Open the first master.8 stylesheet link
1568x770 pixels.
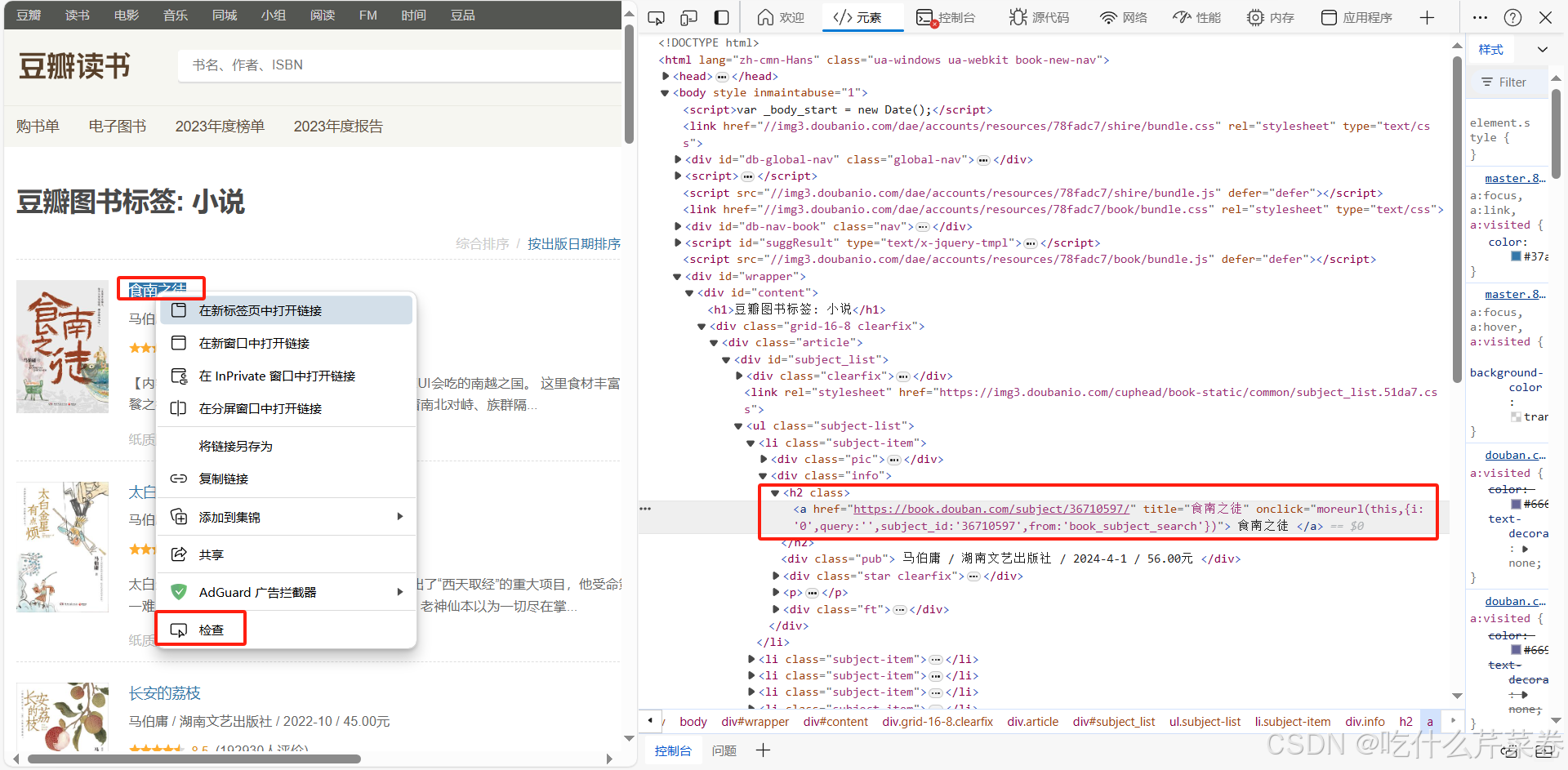click(1514, 178)
